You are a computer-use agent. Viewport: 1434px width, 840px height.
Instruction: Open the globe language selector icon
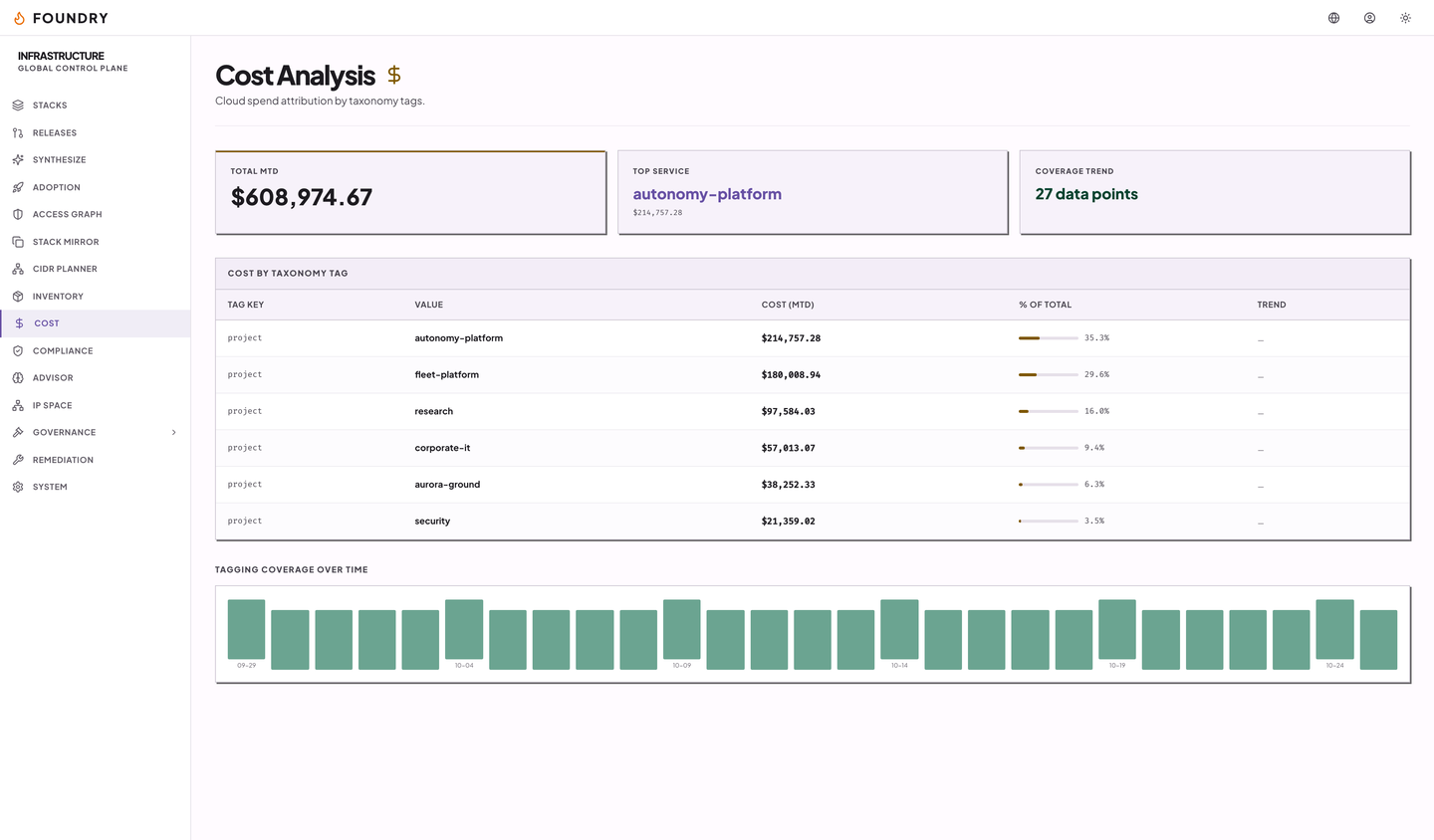(x=1334, y=18)
